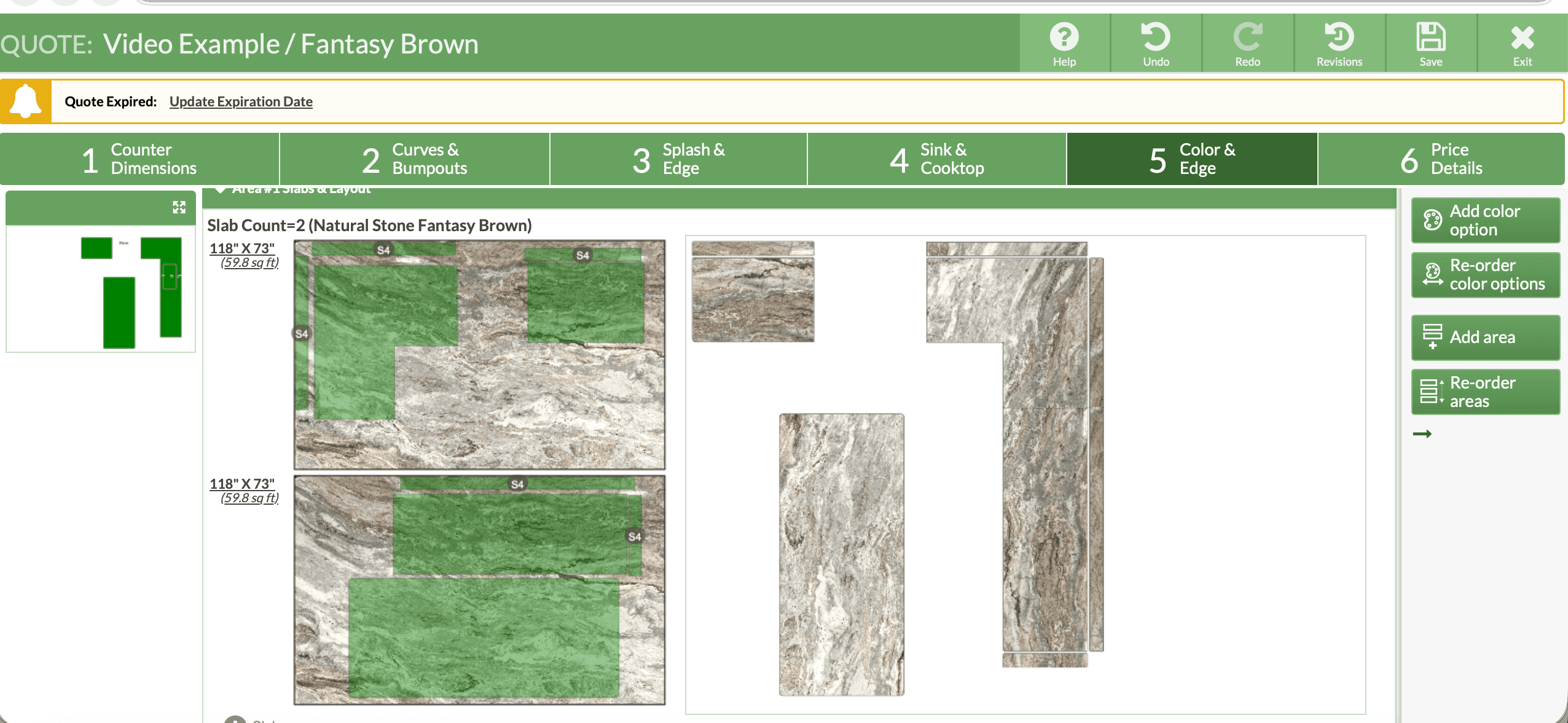Click first slab's (59.8 sq ft) label
Viewport: 1568px width, 723px height.
pos(249,263)
